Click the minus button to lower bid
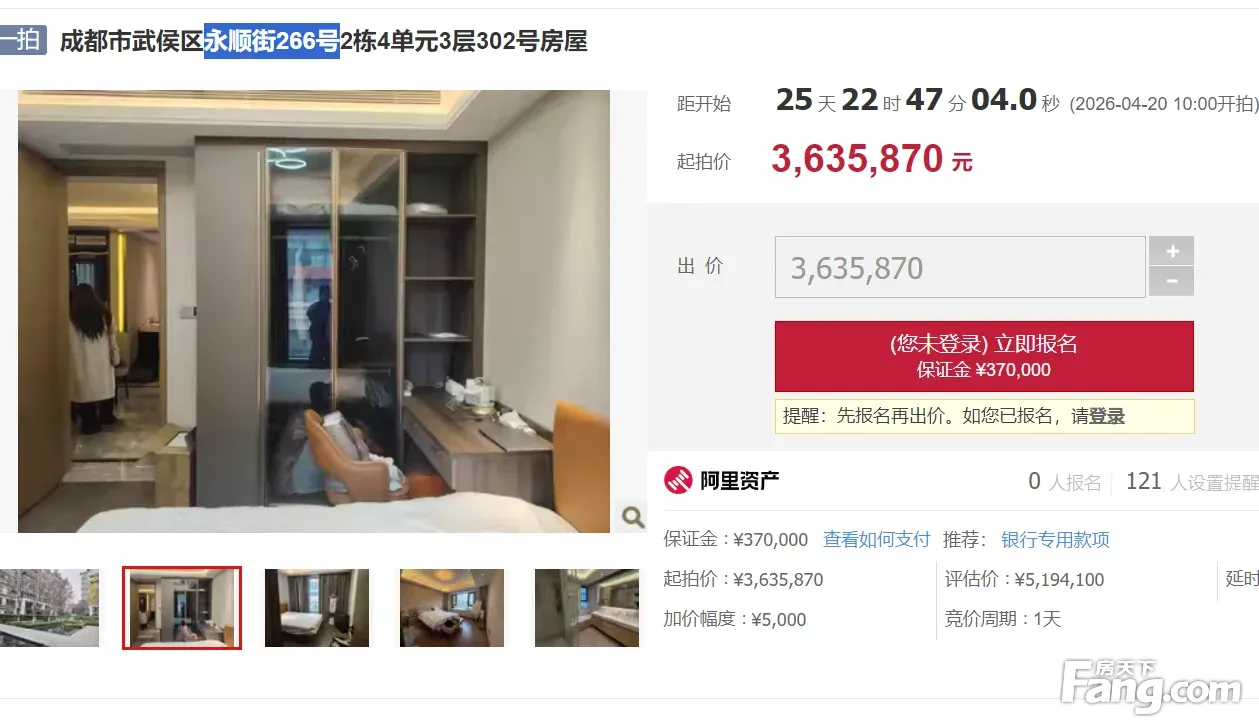Viewport: 1259px width, 728px height. tap(1172, 282)
